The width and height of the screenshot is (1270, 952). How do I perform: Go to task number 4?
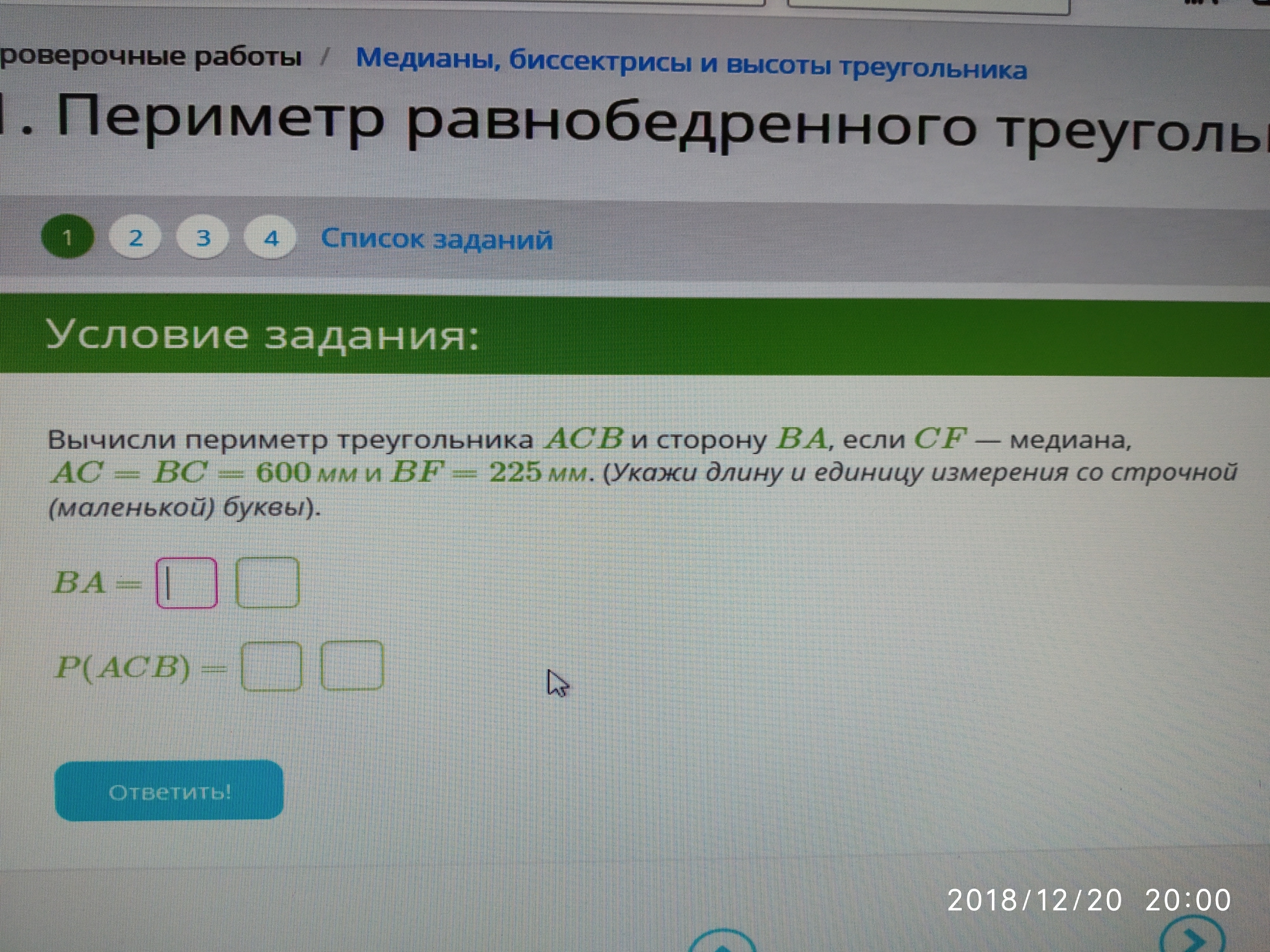click(271, 238)
